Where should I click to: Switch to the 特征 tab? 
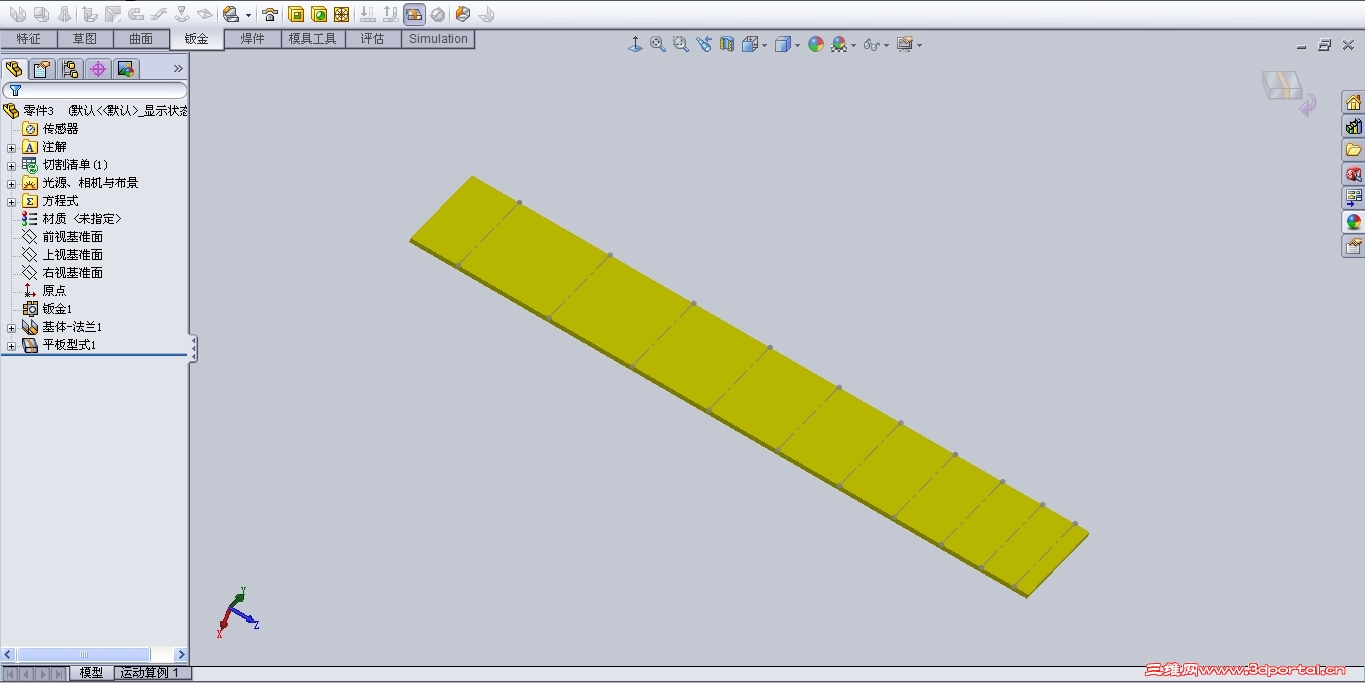point(29,39)
